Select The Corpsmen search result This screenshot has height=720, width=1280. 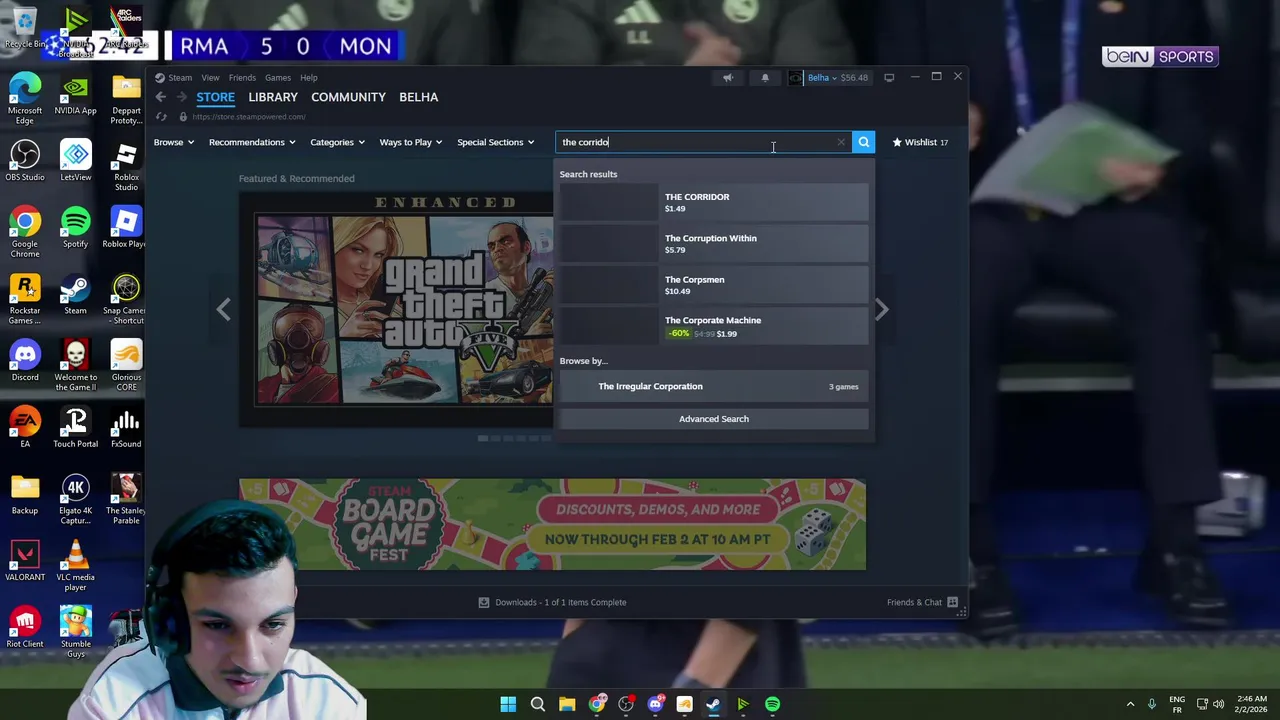tap(714, 285)
